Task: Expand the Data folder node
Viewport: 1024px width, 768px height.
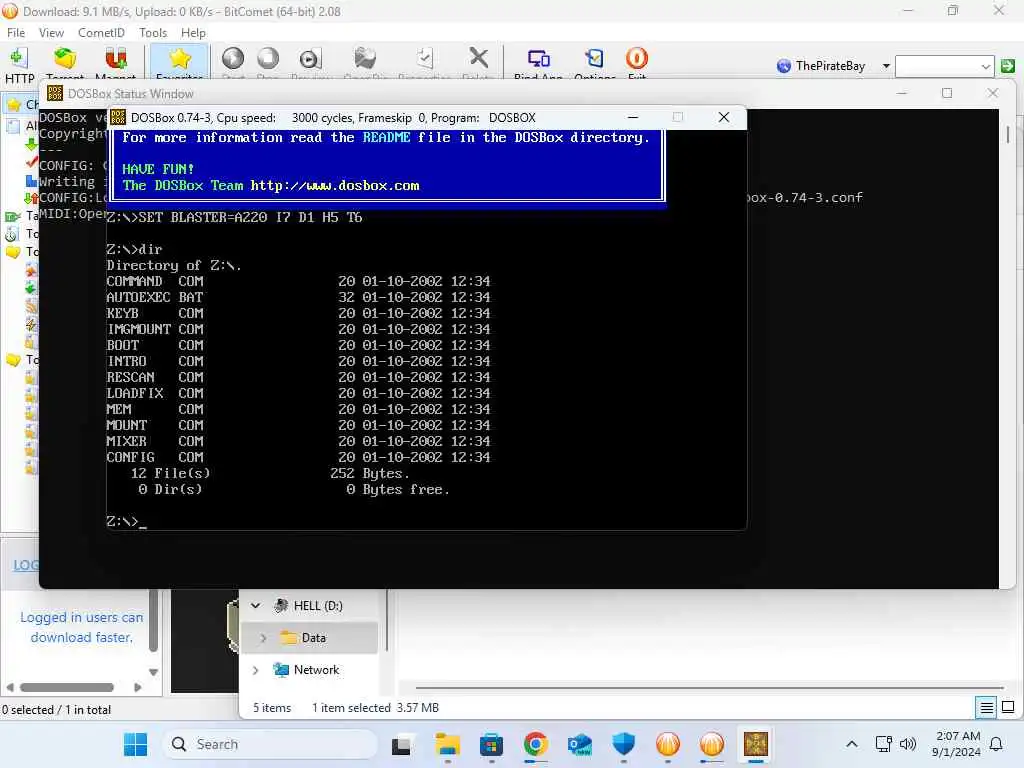Action: click(263, 637)
